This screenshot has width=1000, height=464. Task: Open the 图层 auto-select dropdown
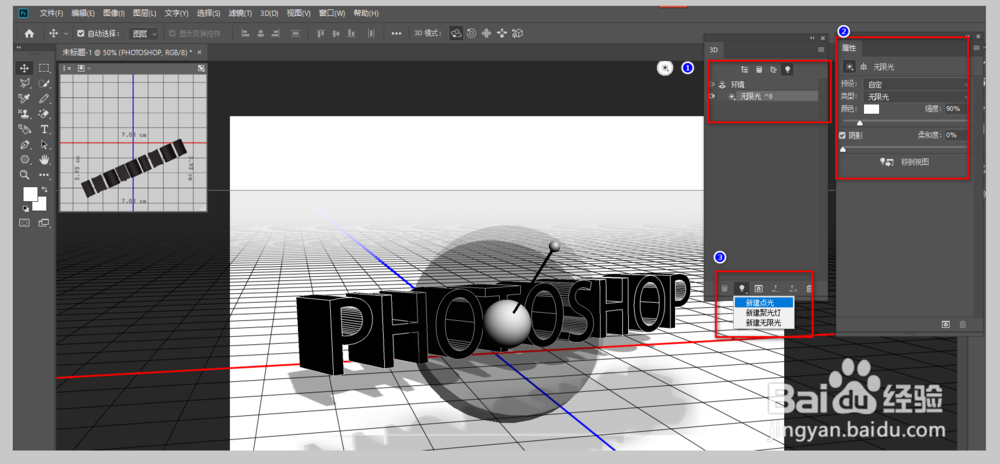143,33
